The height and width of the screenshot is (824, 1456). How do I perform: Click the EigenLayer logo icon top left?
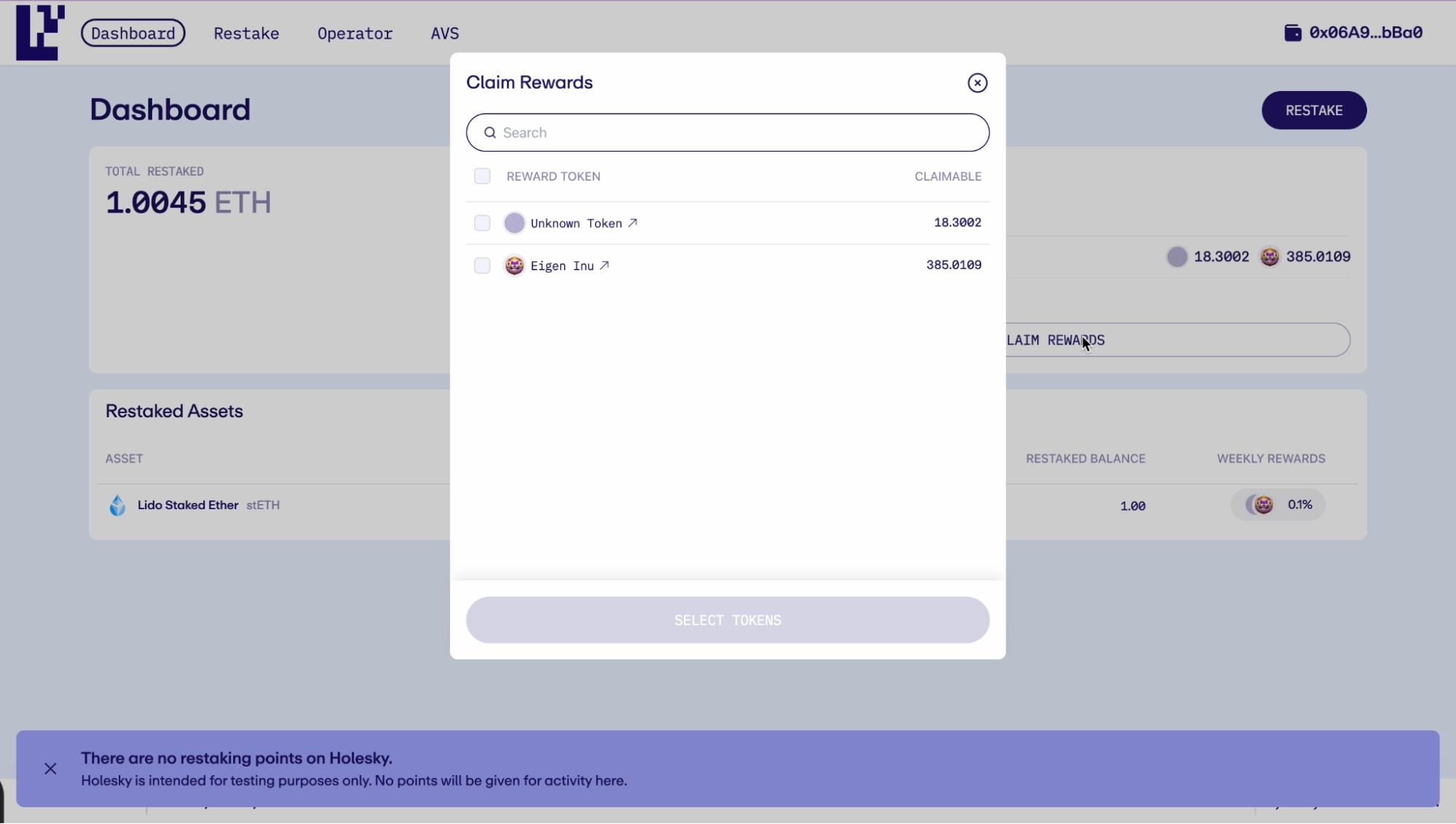pyautogui.click(x=40, y=32)
